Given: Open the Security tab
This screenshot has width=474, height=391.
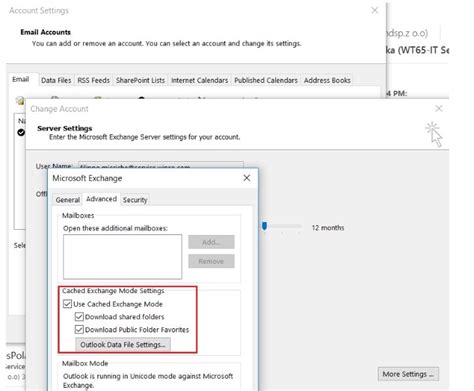Looking at the screenshot, I should click(x=135, y=200).
